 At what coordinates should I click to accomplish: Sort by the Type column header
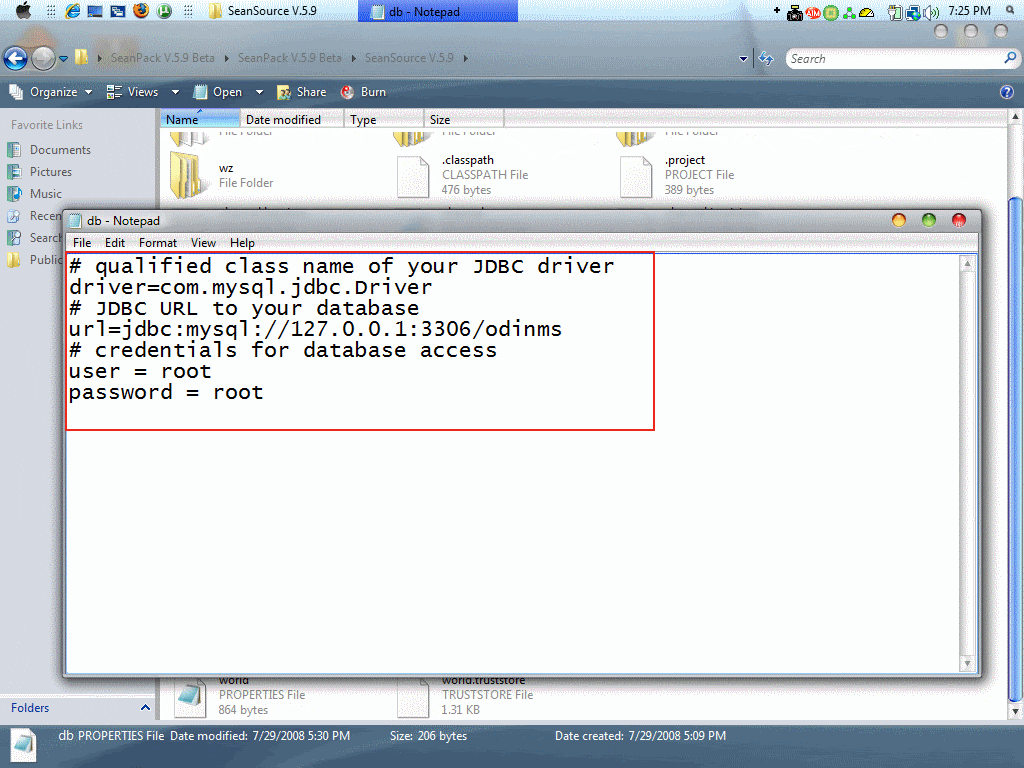click(383, 120)
